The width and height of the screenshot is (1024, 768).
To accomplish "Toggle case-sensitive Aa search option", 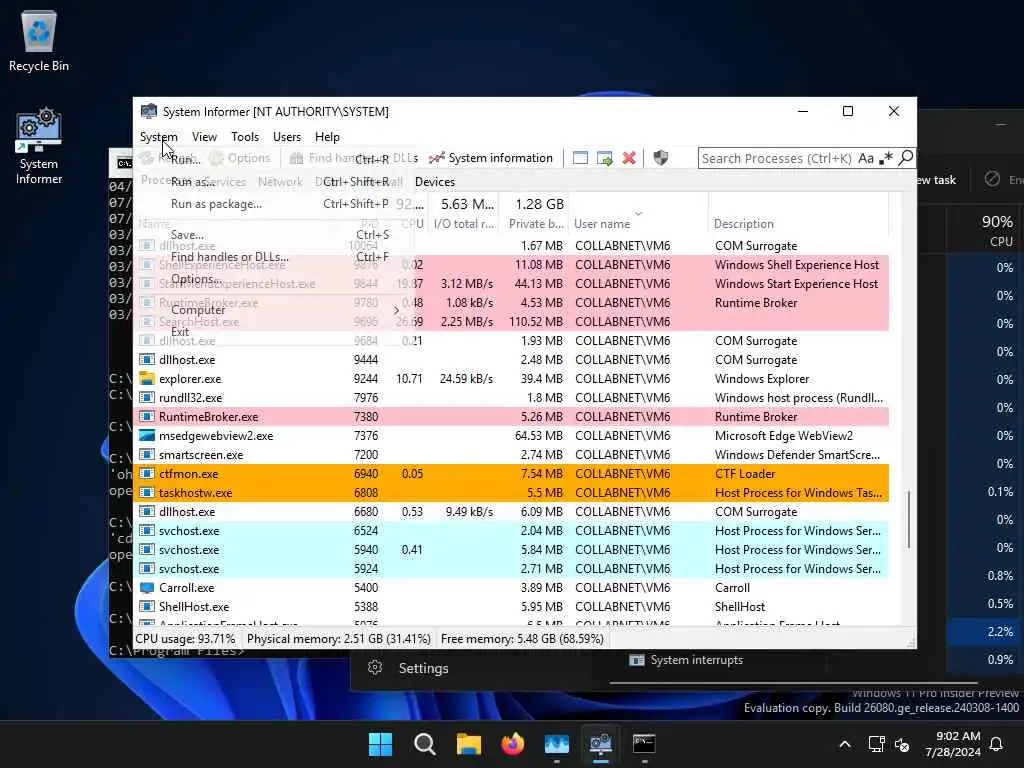I will click(866, 158).
